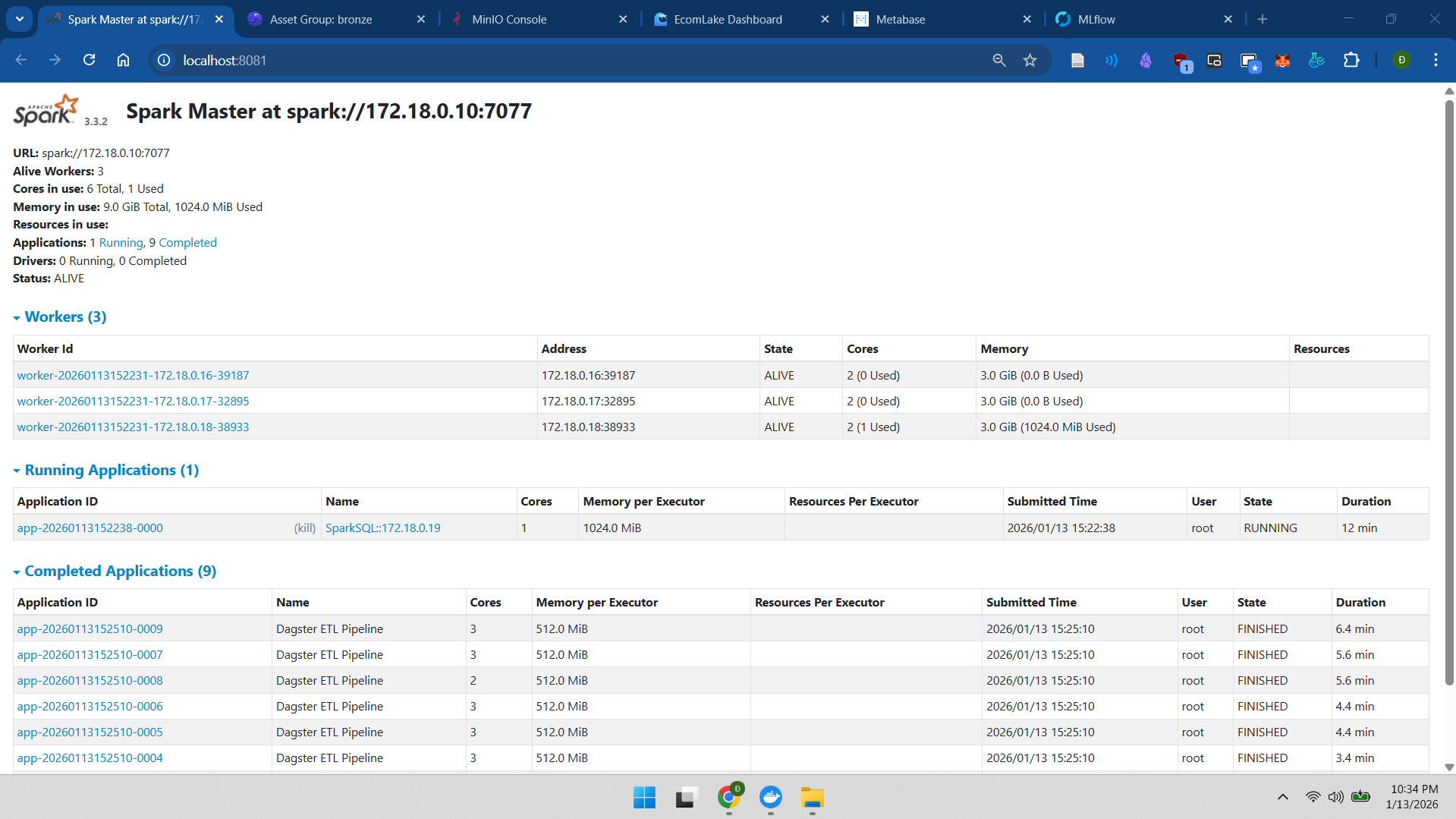Open File Explorer from the taskbar
The width and height of the screenshot is (1456, 819).
click(x=812, y=798)
